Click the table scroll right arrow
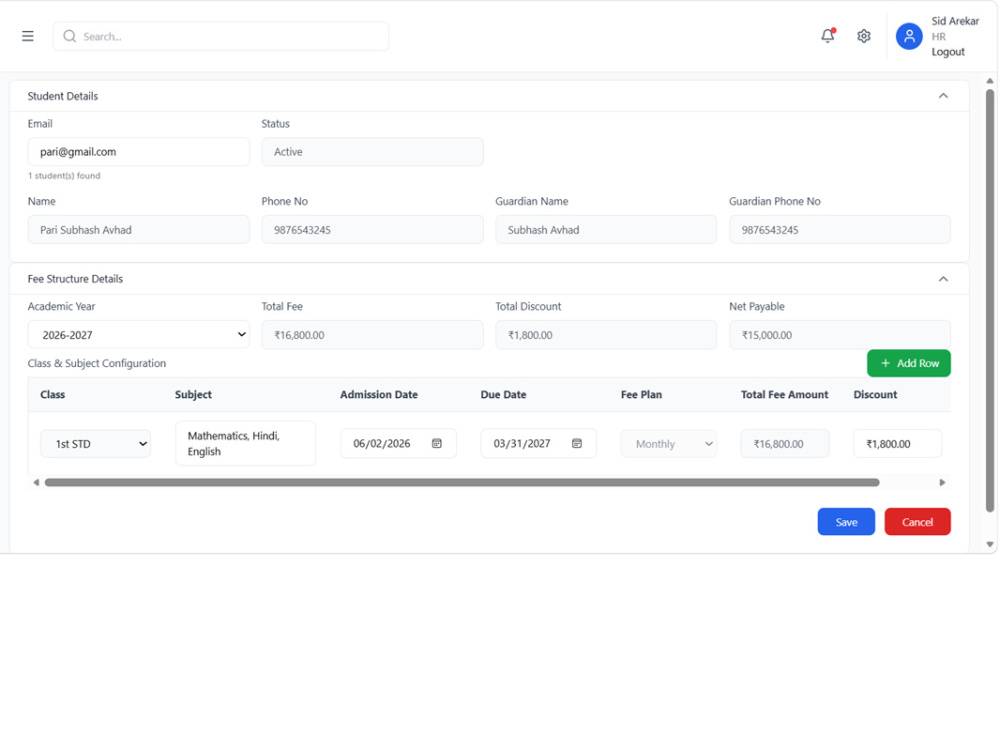This screenshot has width=1000, height=750. (x=943, y=483)
